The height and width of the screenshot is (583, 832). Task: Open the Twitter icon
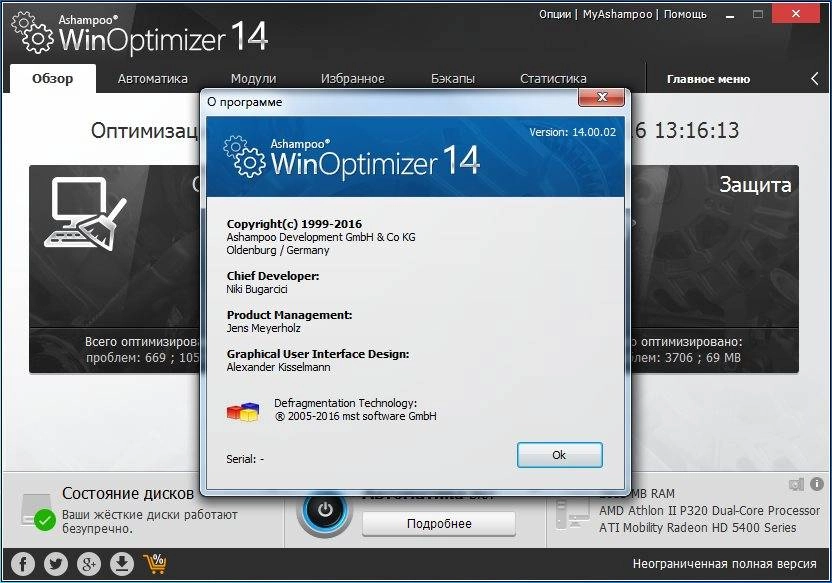point(56,563)
